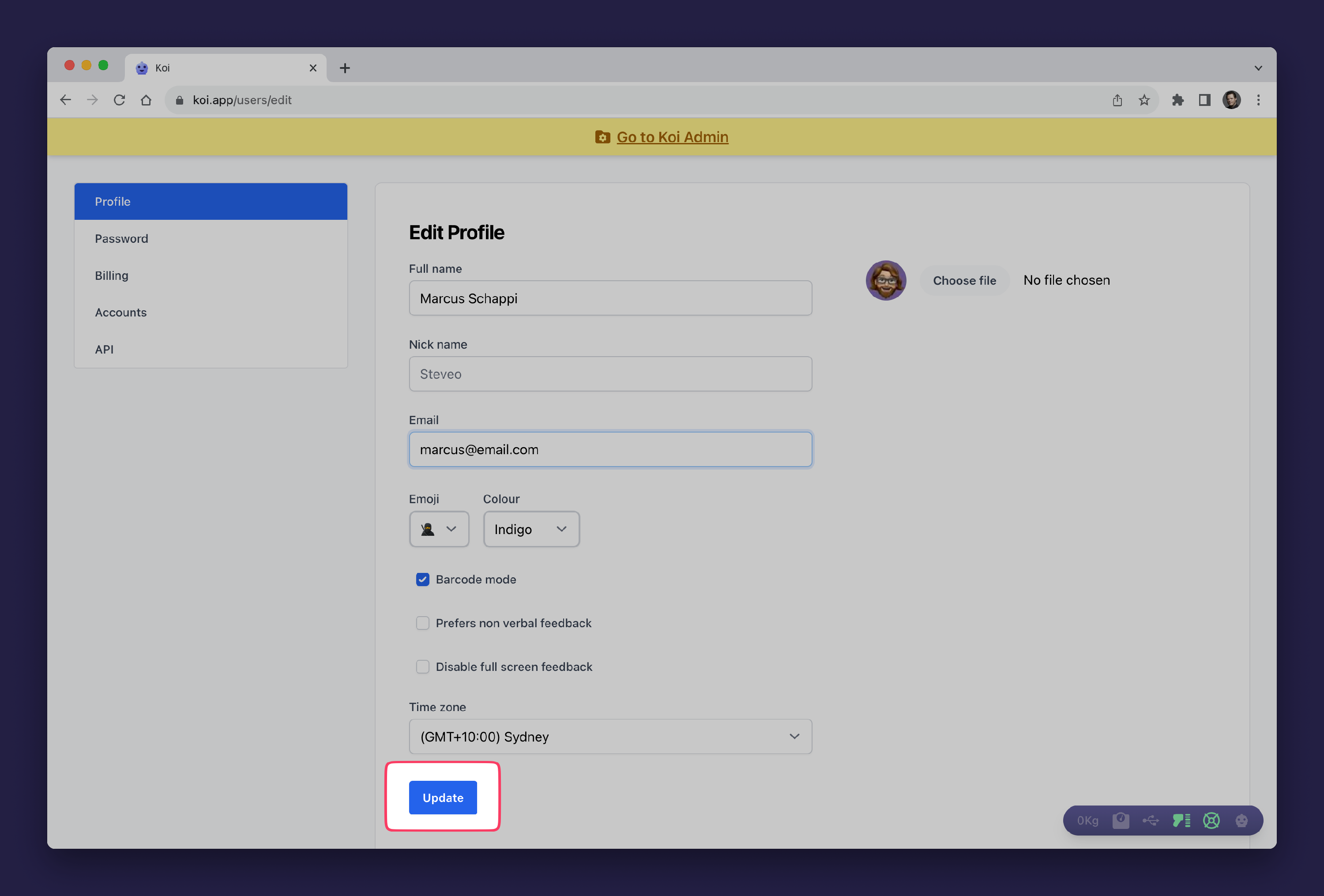Click the green barcode scanner icon
Screen dimensions: 1324x896
point(1181,820)
